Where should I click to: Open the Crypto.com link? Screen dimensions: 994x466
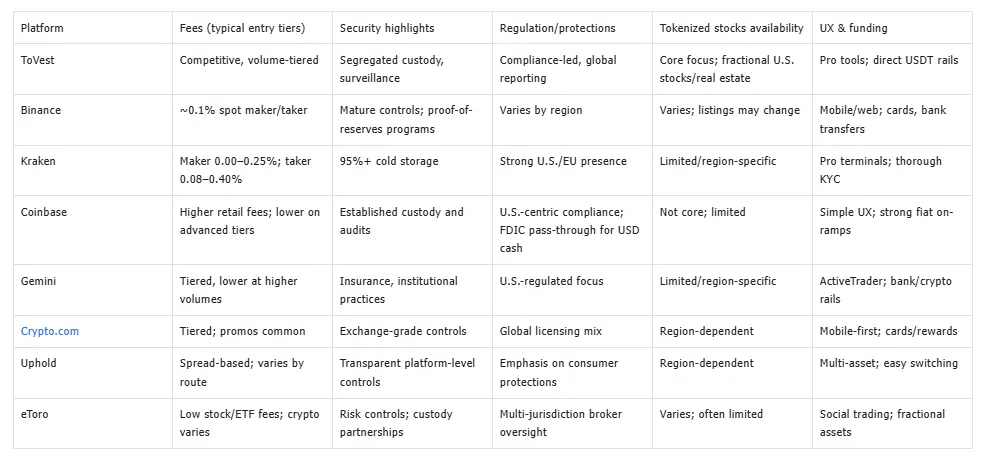[x=49, y=331]
